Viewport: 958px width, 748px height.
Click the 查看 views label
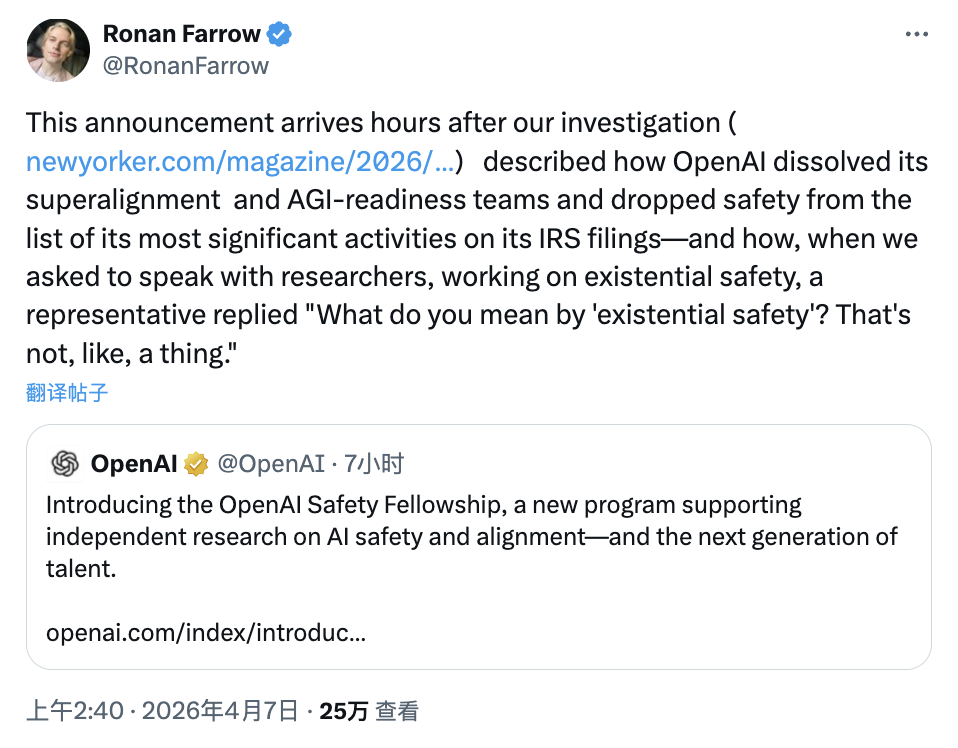coord(398,711)
